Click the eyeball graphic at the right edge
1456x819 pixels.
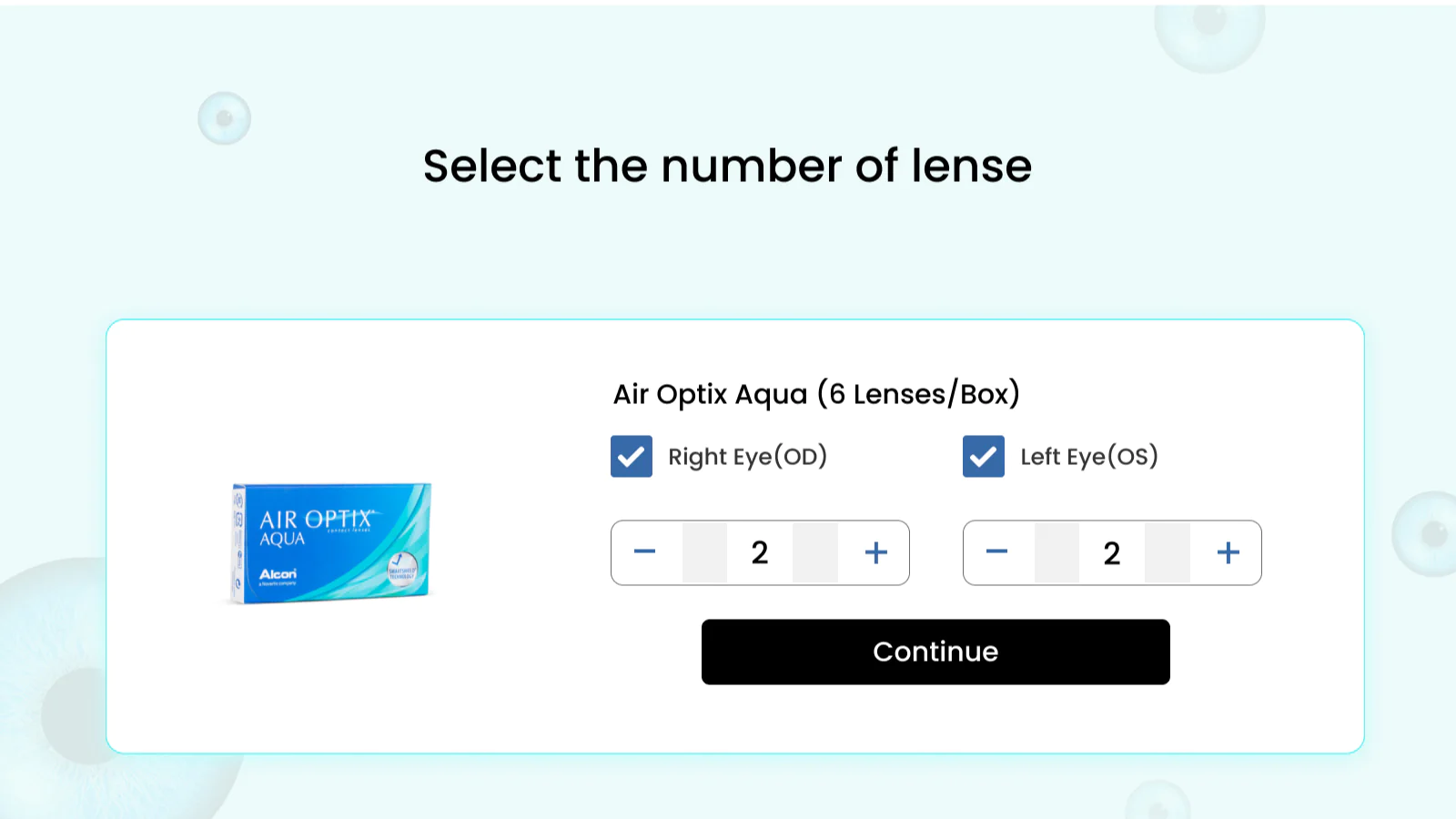[x=1429, y=534]
